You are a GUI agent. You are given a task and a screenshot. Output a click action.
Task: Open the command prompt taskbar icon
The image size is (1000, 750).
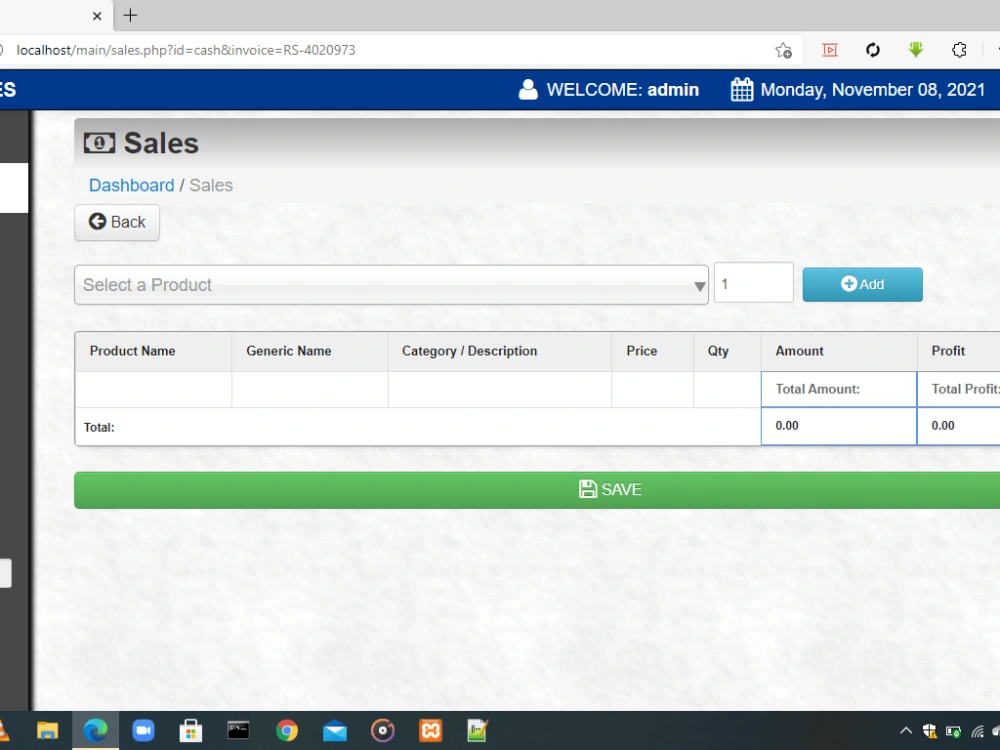click(x=239, y=731)
